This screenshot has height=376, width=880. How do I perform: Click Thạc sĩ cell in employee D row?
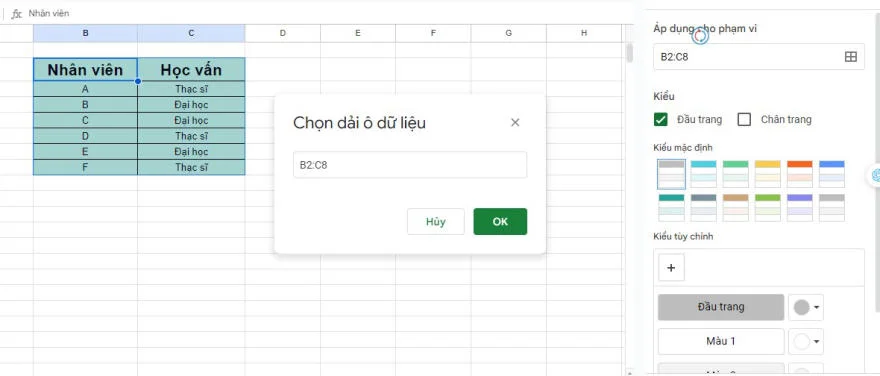click(x=191, y=136)
